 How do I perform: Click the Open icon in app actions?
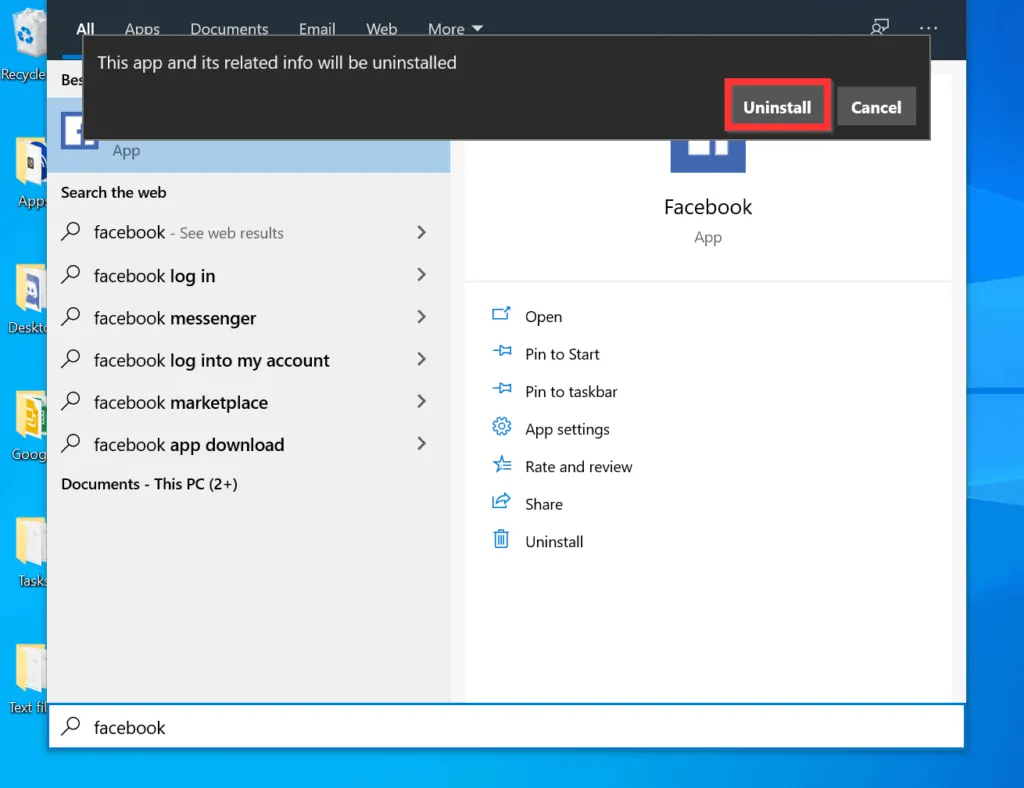coord(501,315)
